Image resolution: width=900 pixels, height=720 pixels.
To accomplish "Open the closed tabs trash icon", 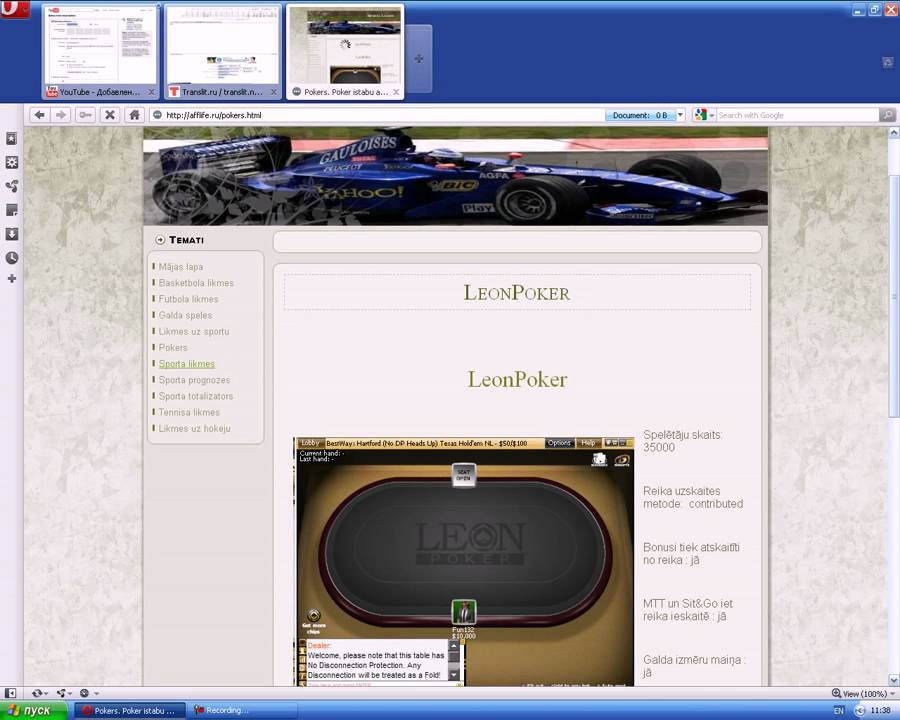I will (x=888, y=62).
